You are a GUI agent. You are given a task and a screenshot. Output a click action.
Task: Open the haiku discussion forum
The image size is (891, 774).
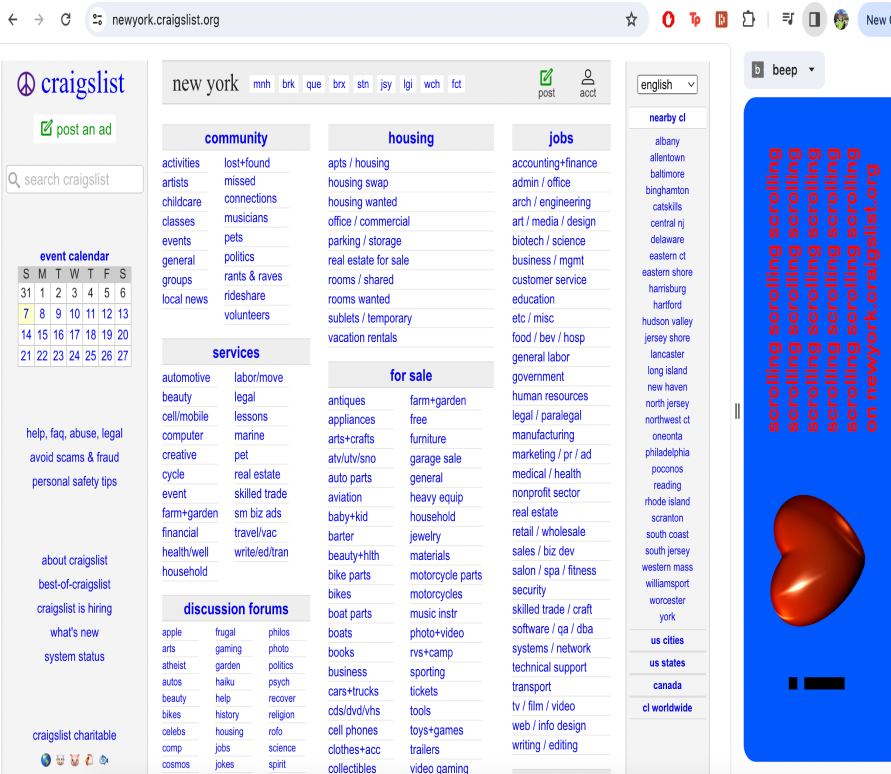pyautogui.click(x=225, y=682)
